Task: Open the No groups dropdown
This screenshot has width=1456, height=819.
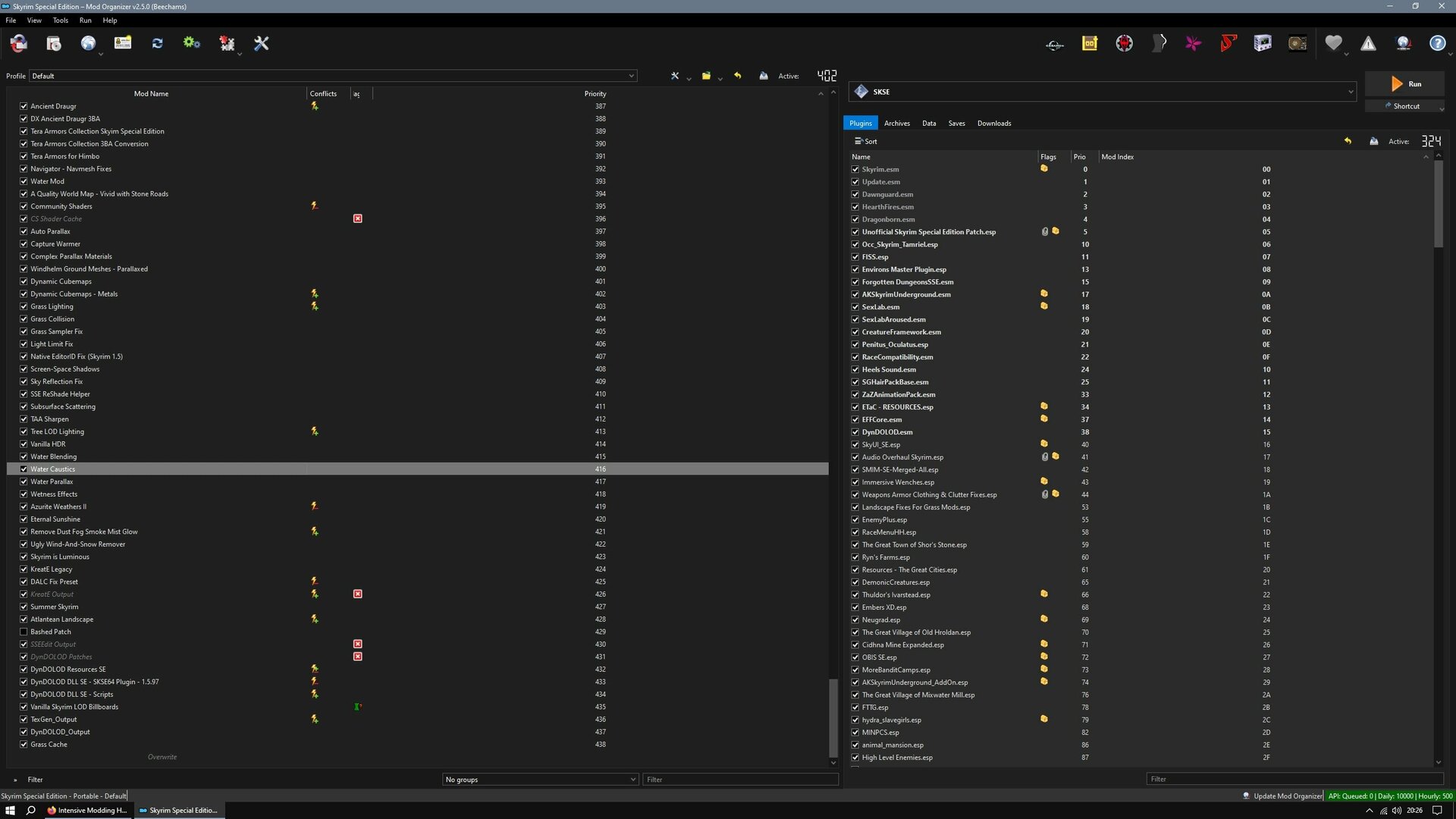Action: [x=540, y=780]
